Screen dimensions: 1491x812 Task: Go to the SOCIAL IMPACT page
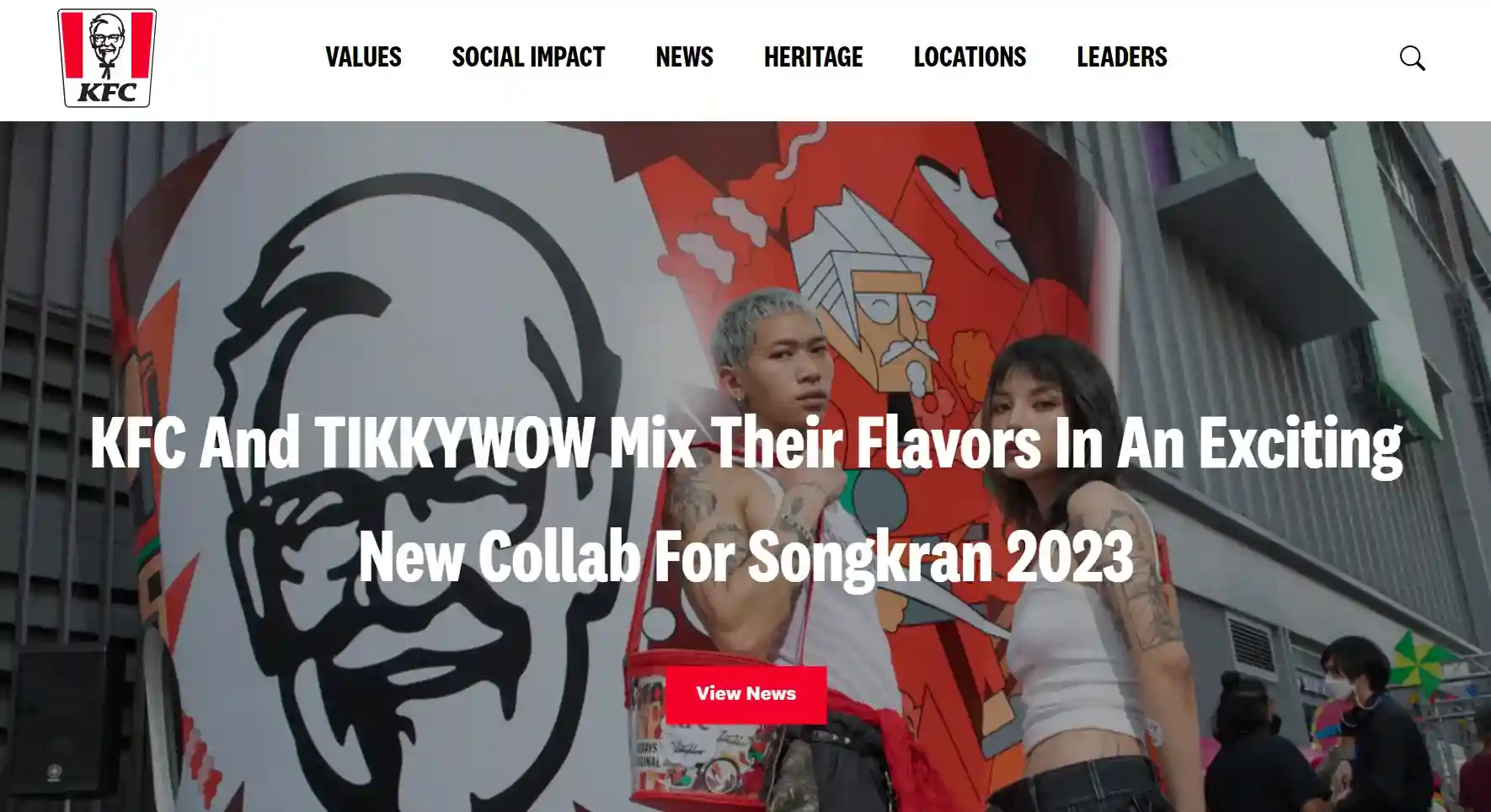pos(528,57)
